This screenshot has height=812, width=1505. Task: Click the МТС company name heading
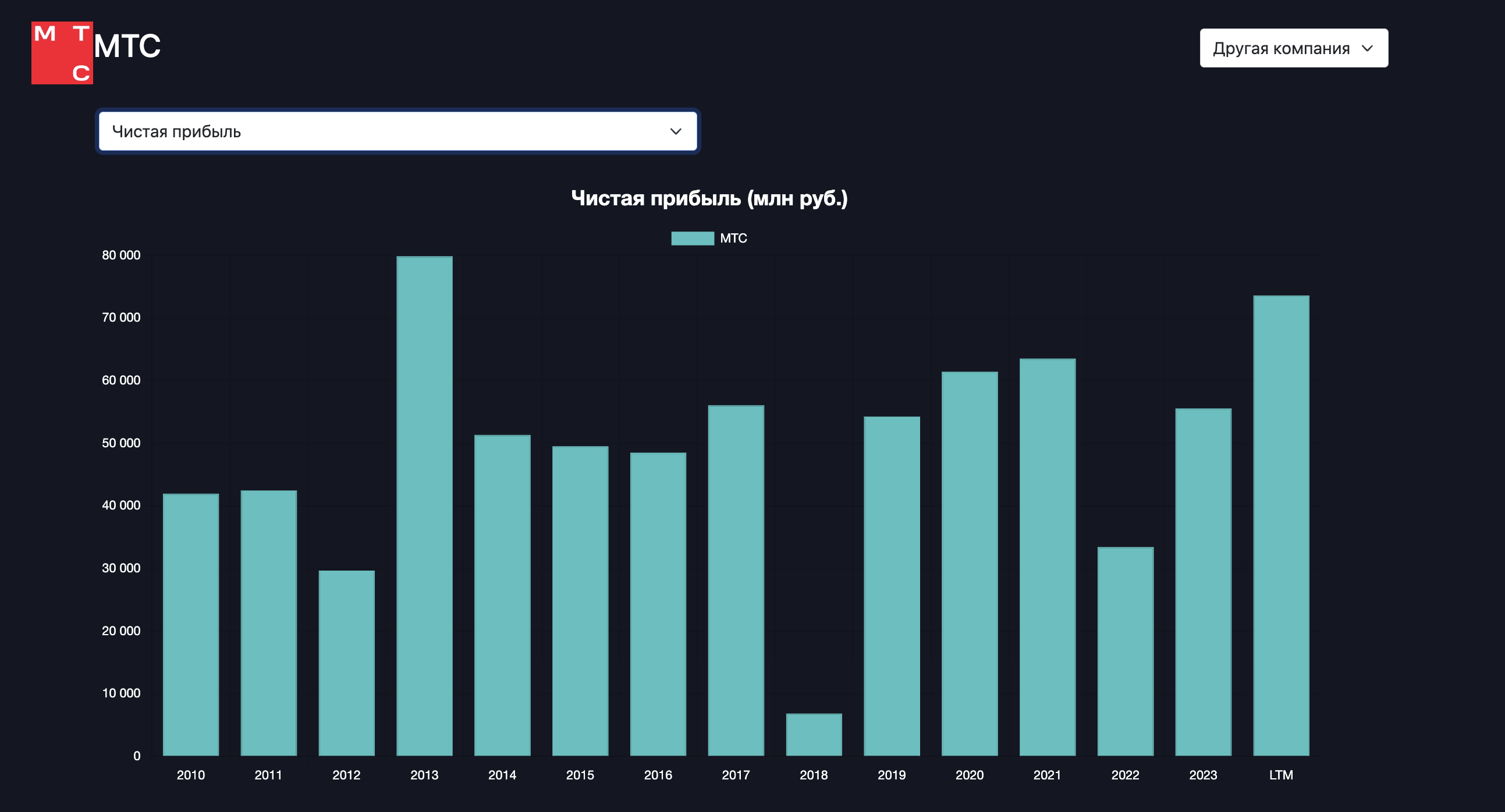127,45
